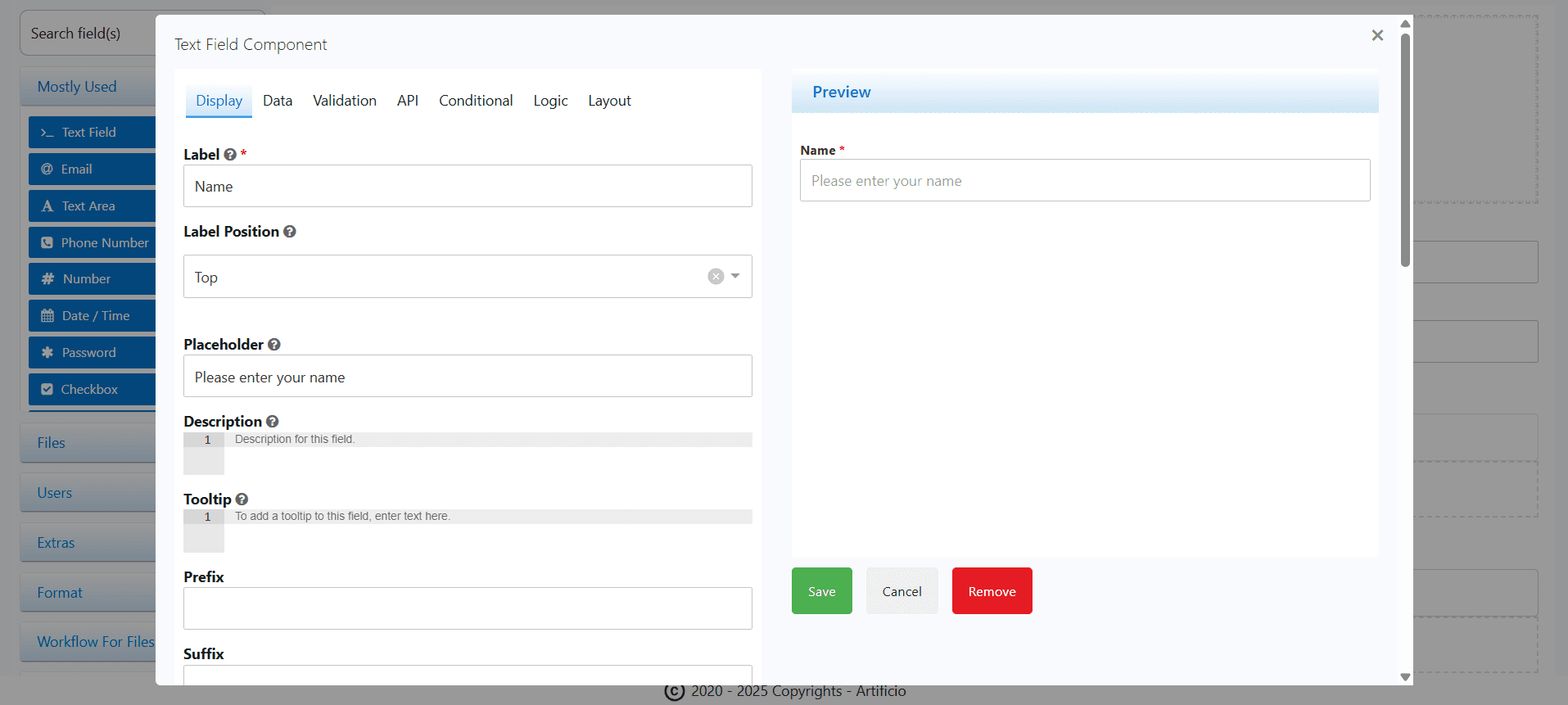Switch to the Validation tab
1568x705 pixels.
click(345, 101)
